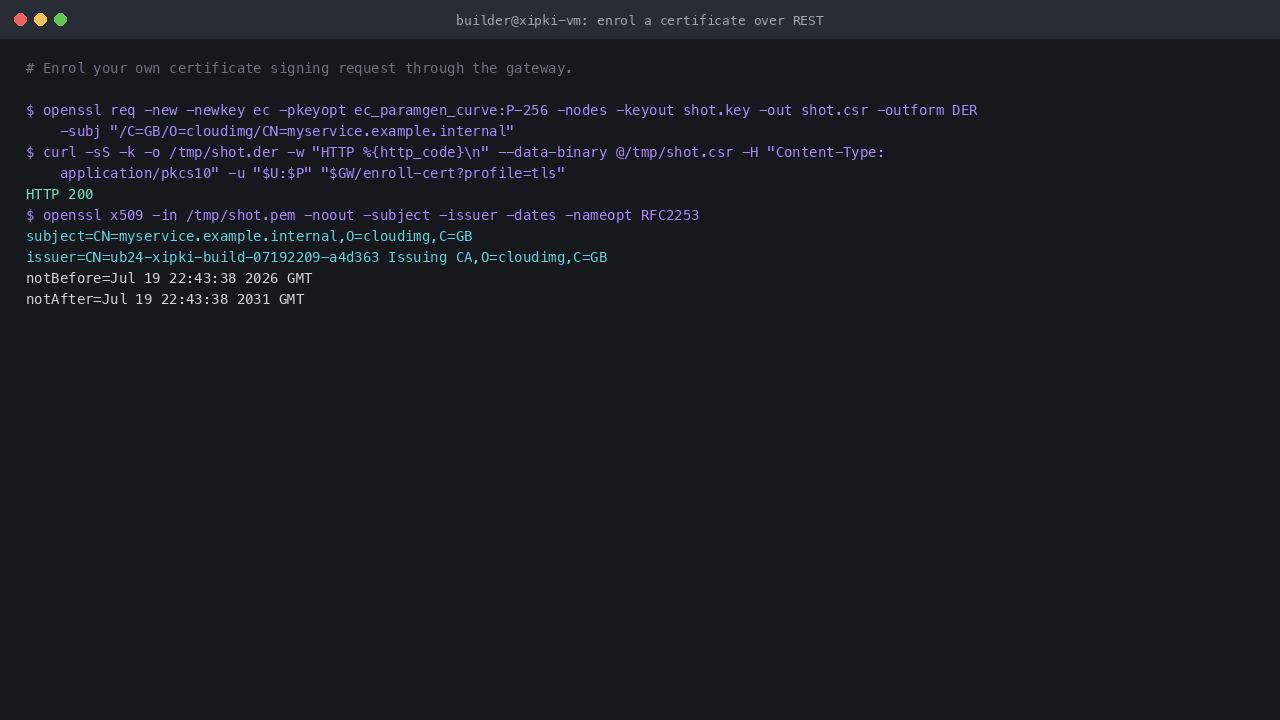
Task: Click the openssl req command line
Action: click(x=501, y=110)
